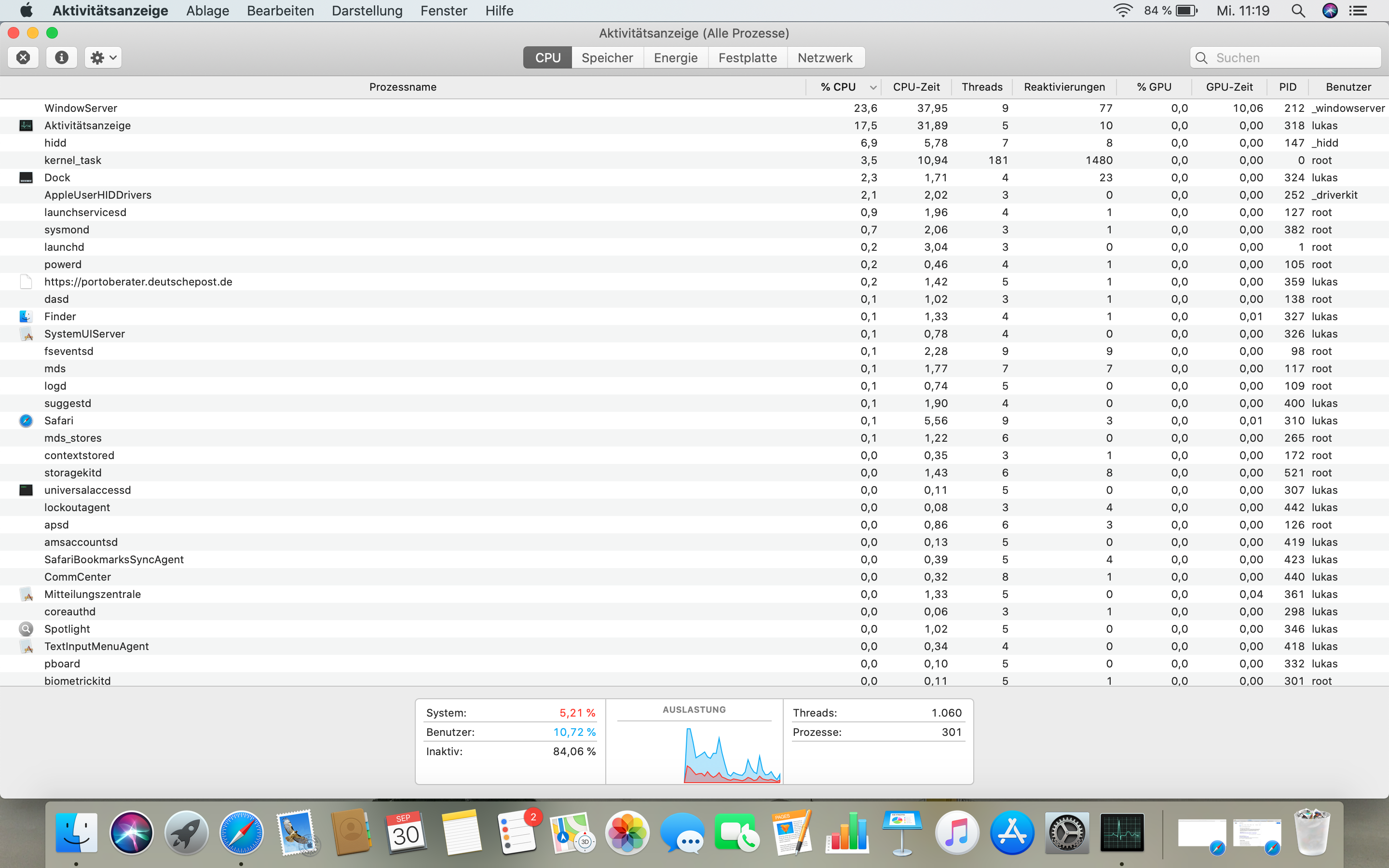The width and height of the screenshot is (1389, 868).
Task: Sort by the Threads column header
Action: click(x=981, y=87)
